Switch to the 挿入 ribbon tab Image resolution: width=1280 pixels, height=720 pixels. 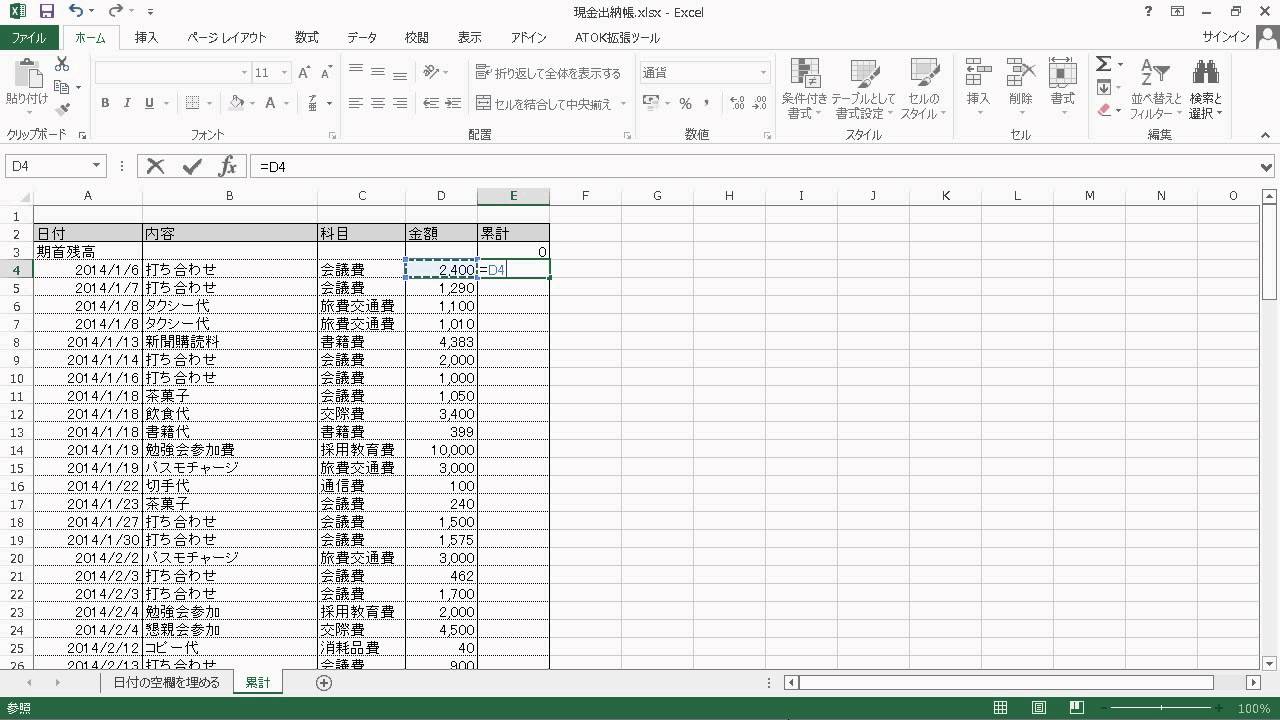pyautogui.click(x=146, y=38)
